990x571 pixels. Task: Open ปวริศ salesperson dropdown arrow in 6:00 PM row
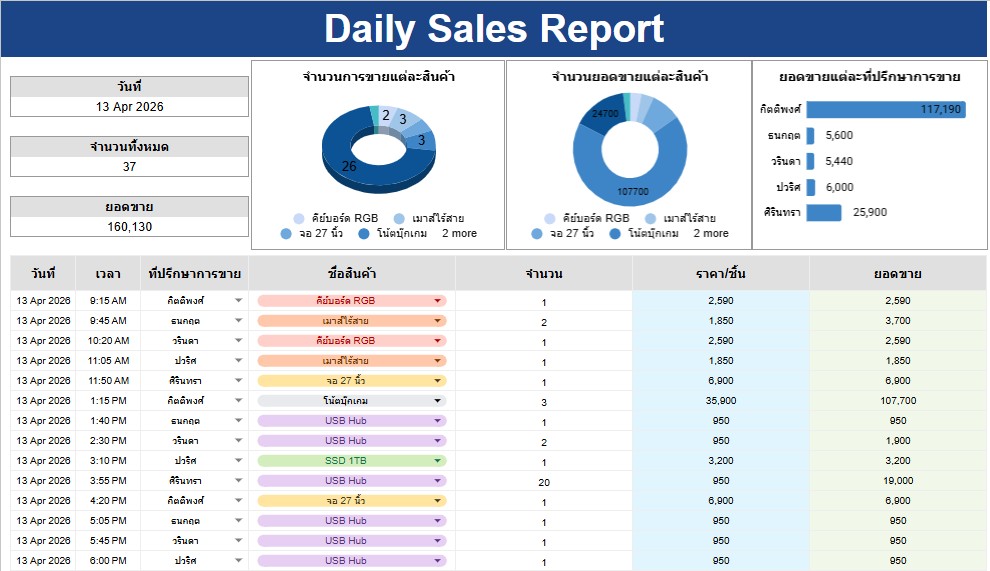point(238,561)
